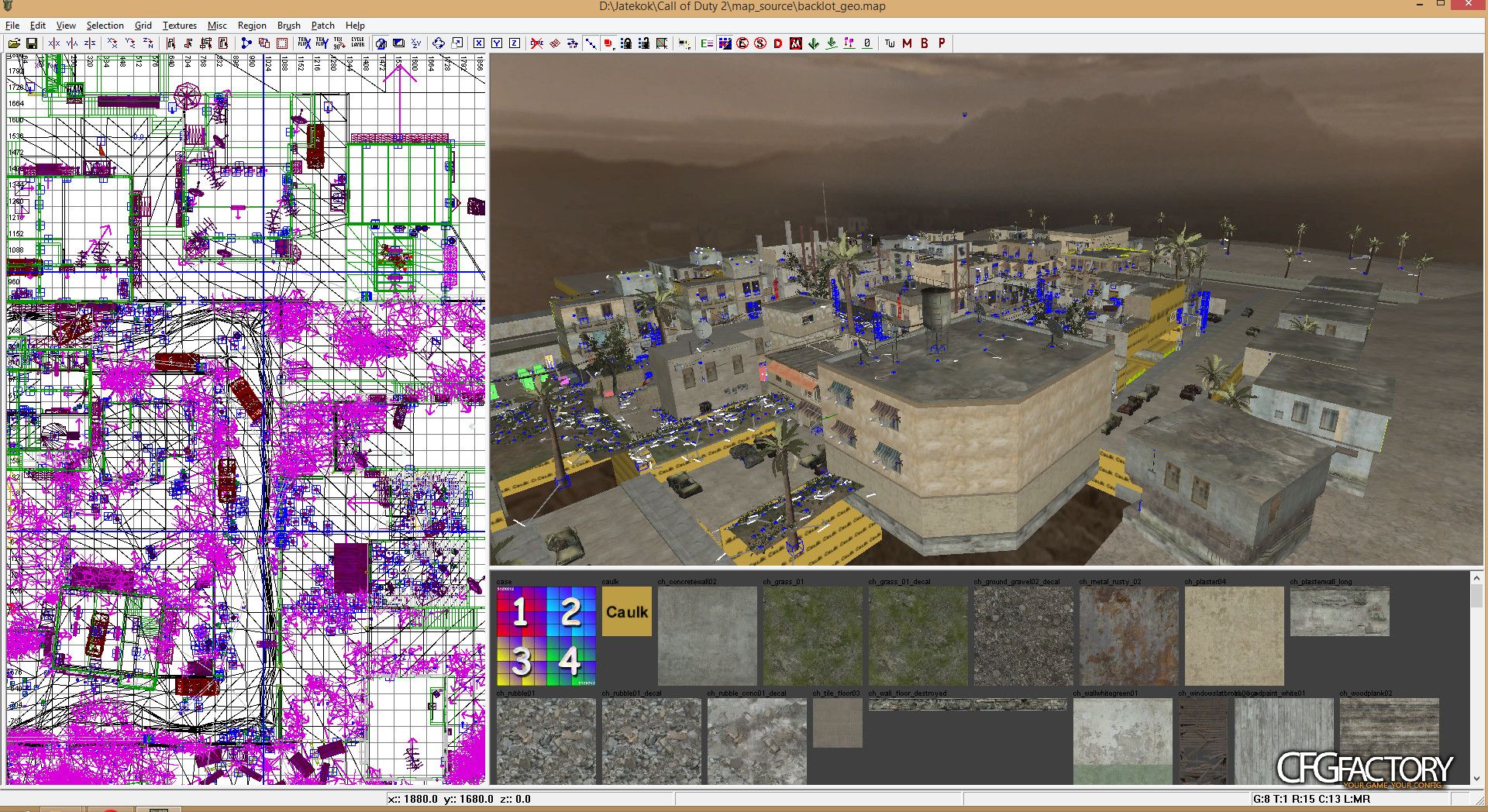Image resolution: width=1488 pixels, height=812 pixels.
Task: Save the map with the floppy disk icon
Action: click(32, 43)
